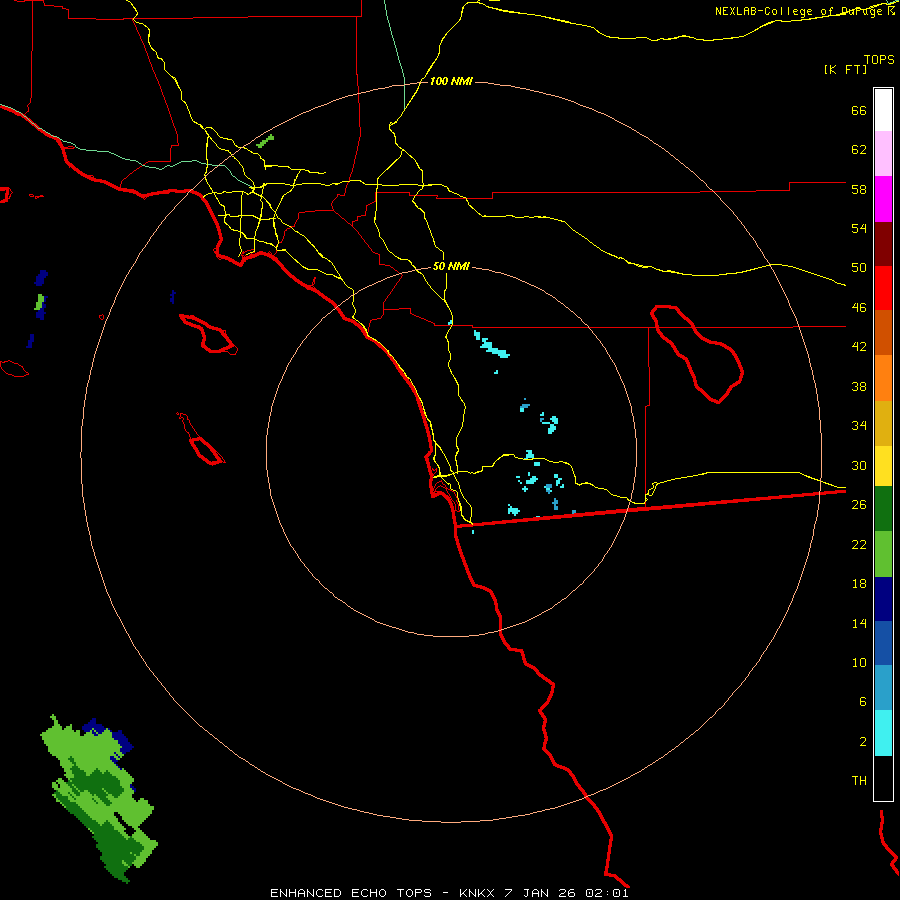The image size is (900, 900).
Task: Click the light pink legend swatch
Action: pyautogui.click(x=883, y=154)
